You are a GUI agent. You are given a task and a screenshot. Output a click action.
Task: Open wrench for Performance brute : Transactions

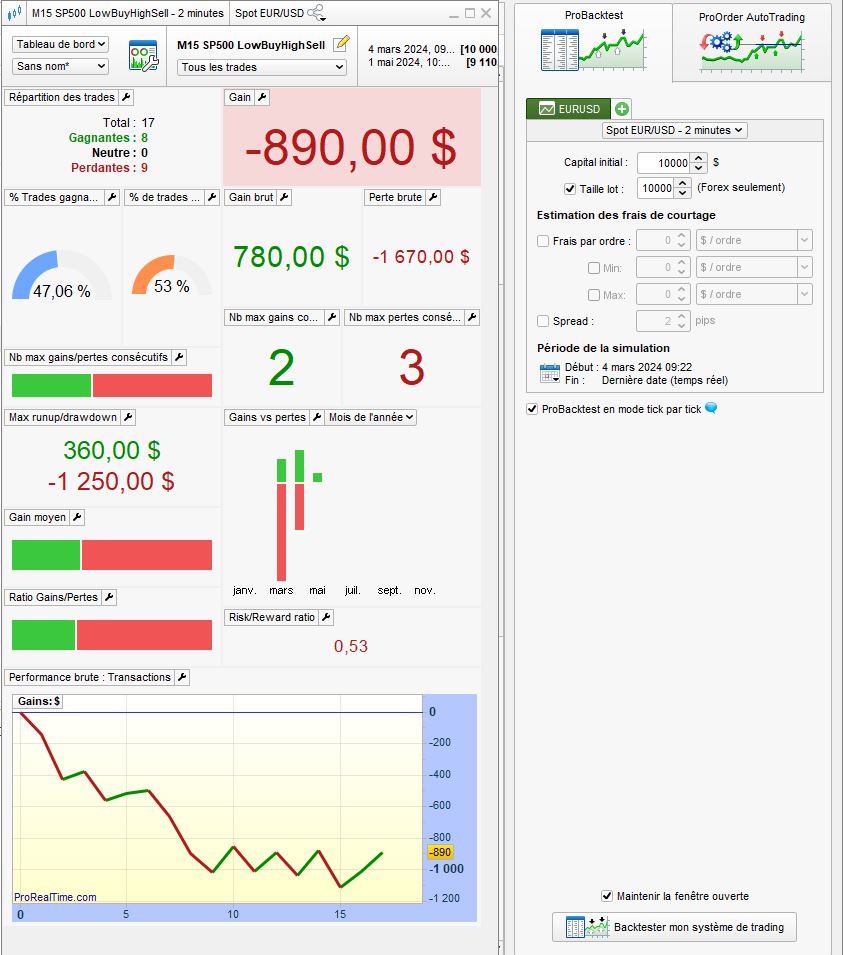point(182,677)
